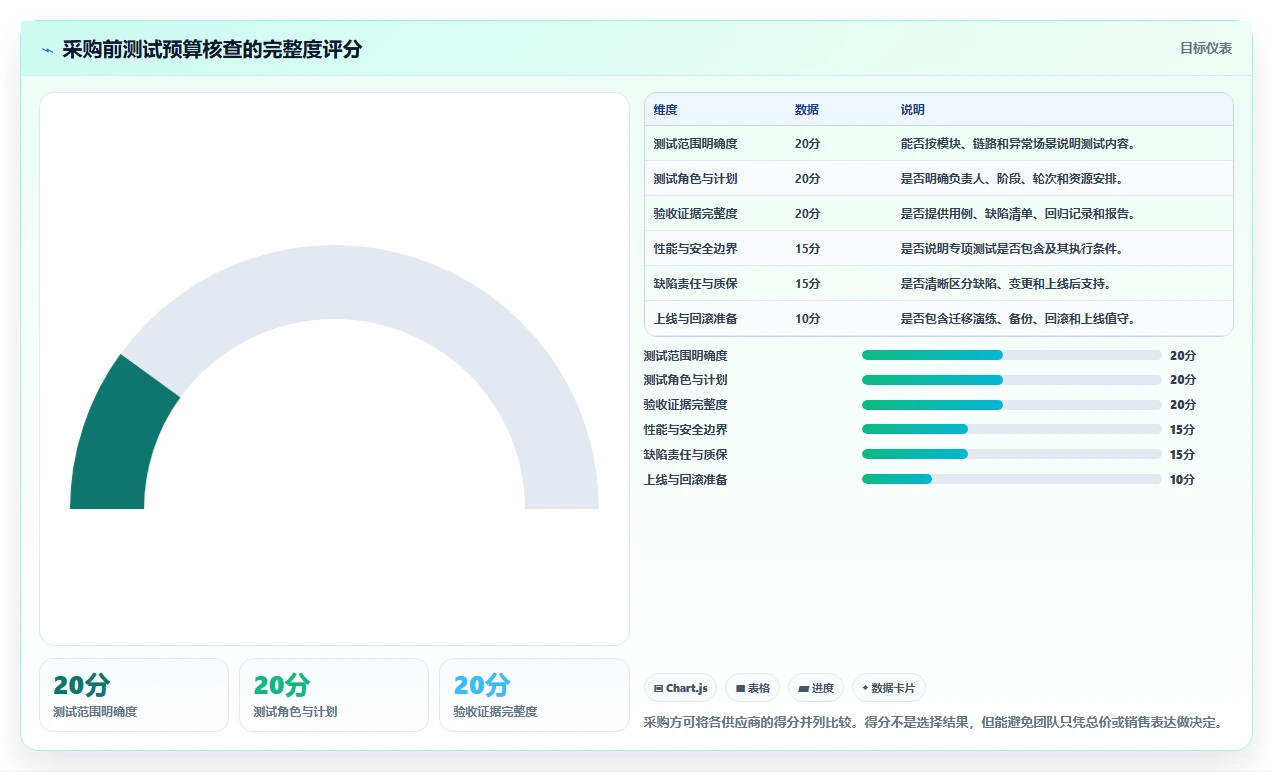The height and width of the screenshot is (772, 1273).
Task: Click the 目标仪表 label in header
Action: click(x=1205, y=48)
